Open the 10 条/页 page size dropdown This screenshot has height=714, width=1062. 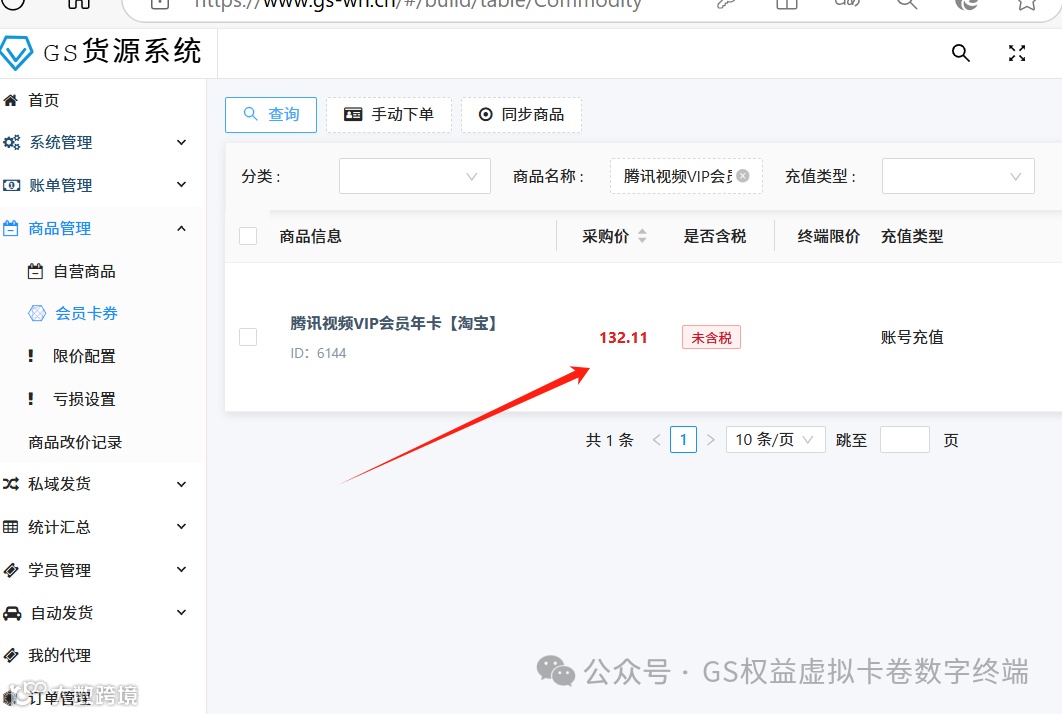[x=776, y=440]
